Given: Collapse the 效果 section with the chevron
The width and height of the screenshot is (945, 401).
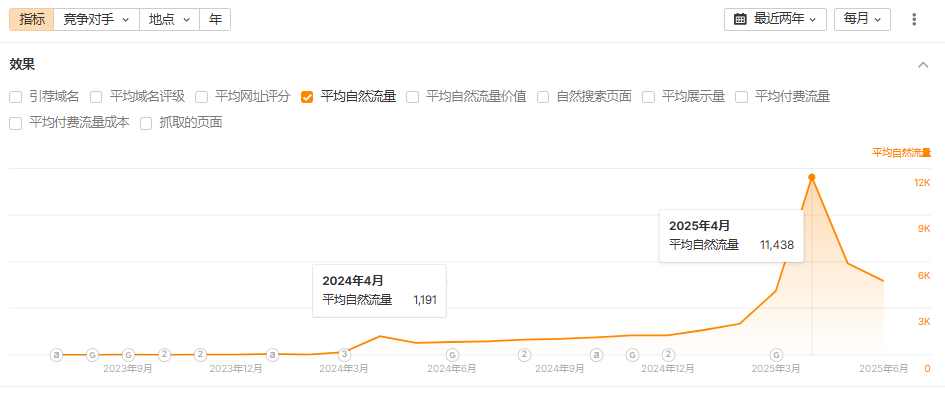Looking at the screenshot, I should point(923,65).
